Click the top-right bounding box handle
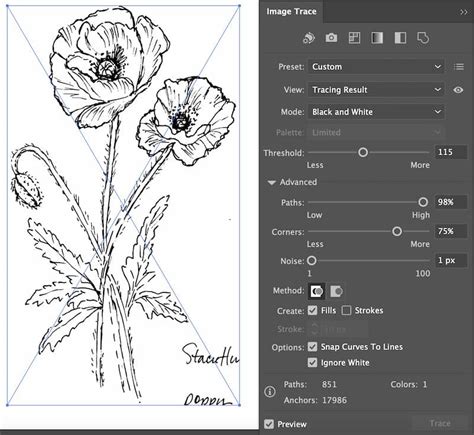474x435 pixels. click(239, 6)
